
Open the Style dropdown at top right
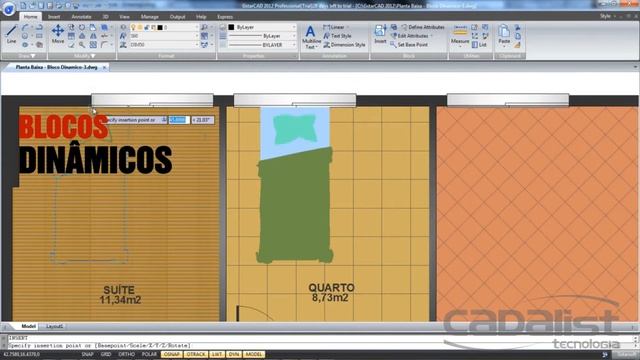point(607,16)
